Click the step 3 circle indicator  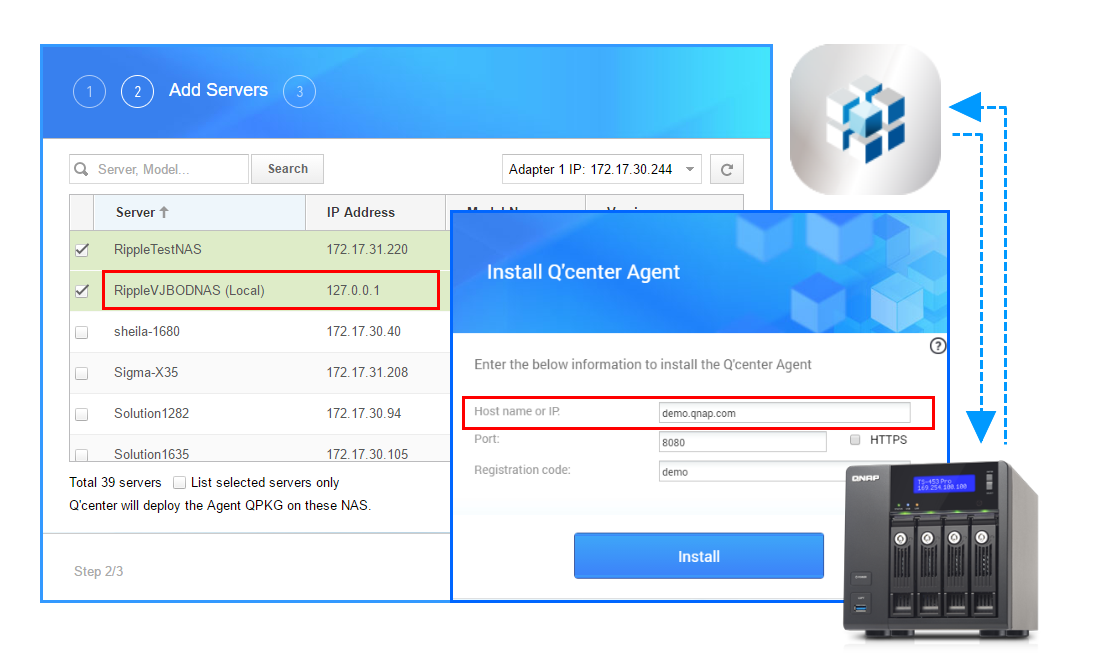pos(299,92)
